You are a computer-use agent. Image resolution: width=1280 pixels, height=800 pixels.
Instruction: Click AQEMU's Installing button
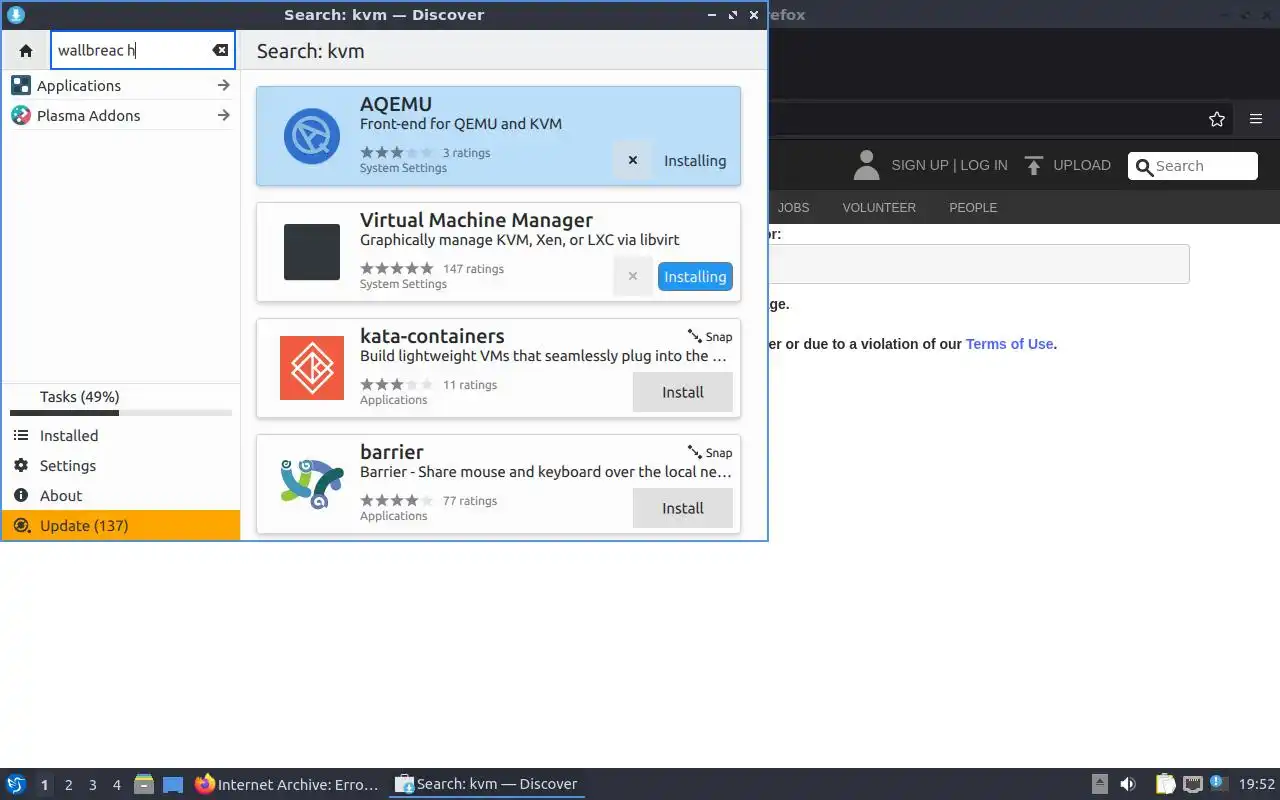tap(695, 161)
